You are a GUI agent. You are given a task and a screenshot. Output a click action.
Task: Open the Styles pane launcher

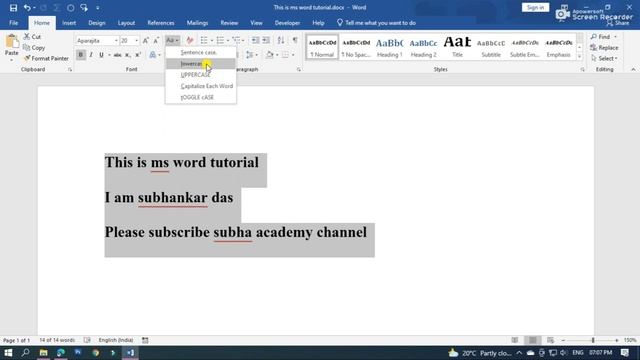point(582,70)
